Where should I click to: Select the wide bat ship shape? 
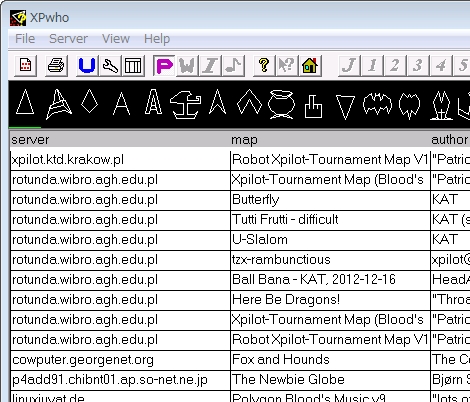coord(377,104)
